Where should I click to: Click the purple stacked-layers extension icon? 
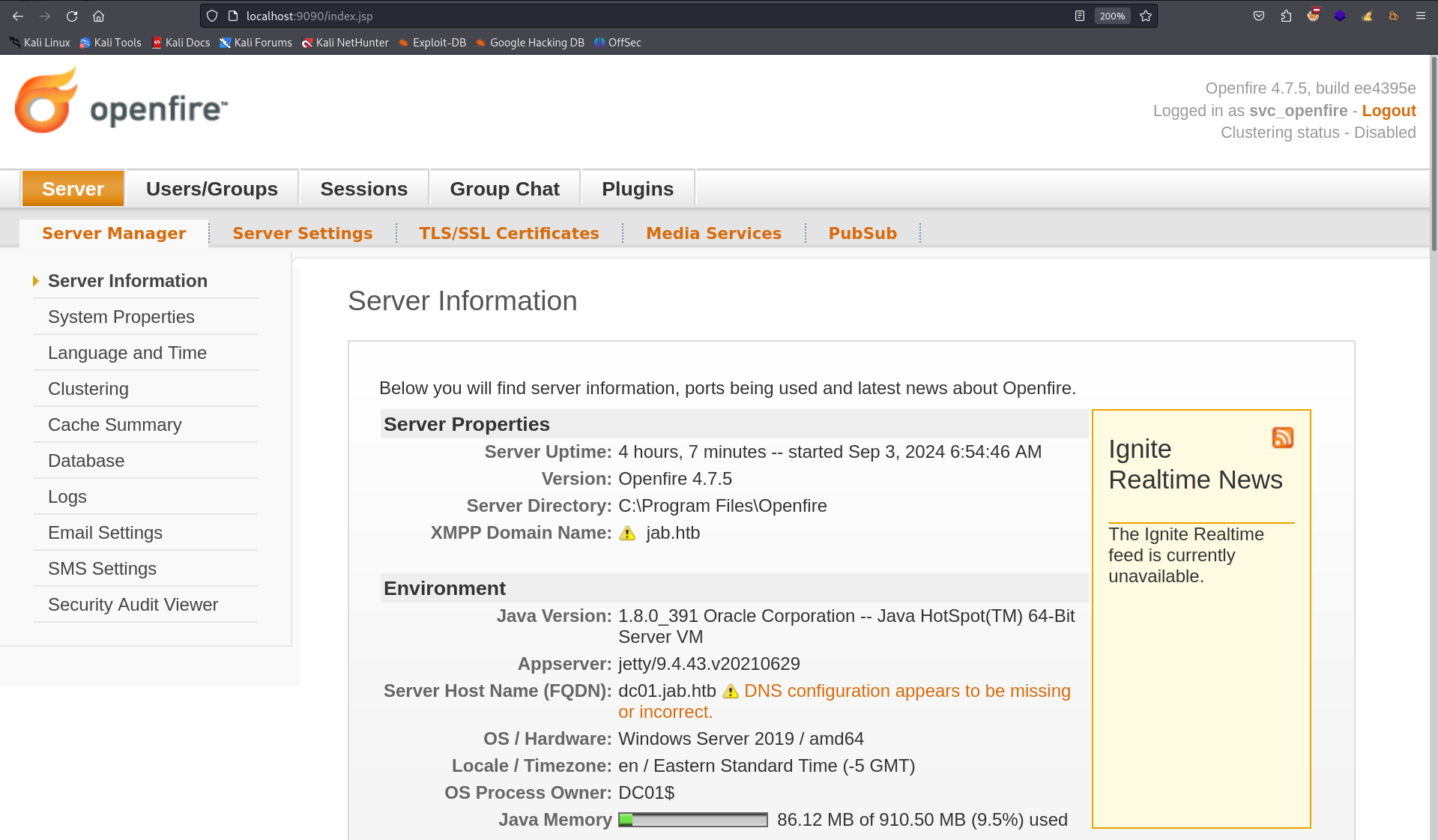(x=1340, y=16)
